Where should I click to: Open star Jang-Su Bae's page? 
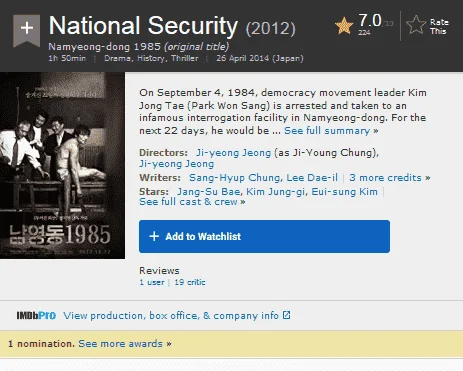[x=208, y=192]
